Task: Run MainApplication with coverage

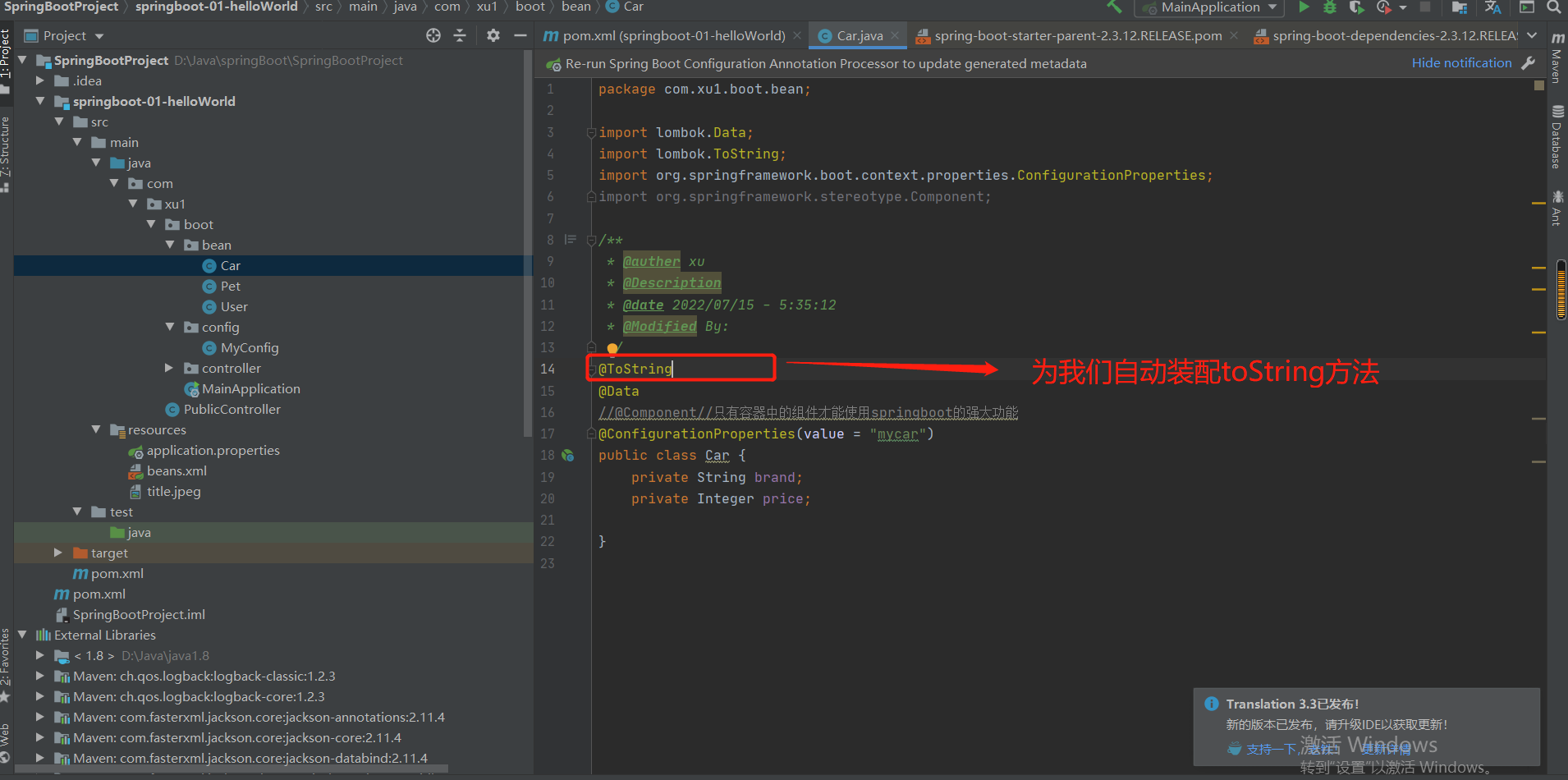Action: (x=1356, y=7)
